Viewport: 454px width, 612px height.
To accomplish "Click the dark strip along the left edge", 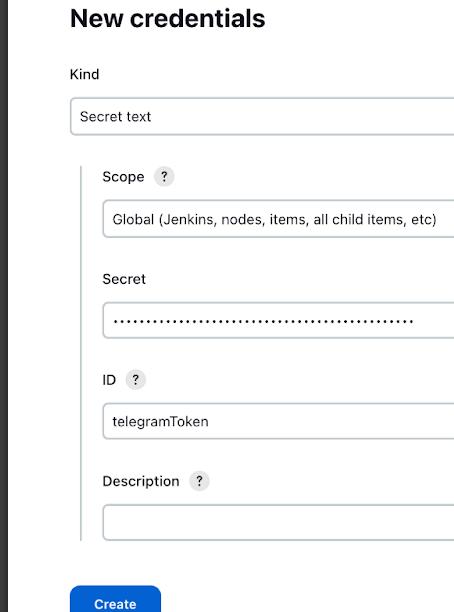I will [x=4, y=306].
